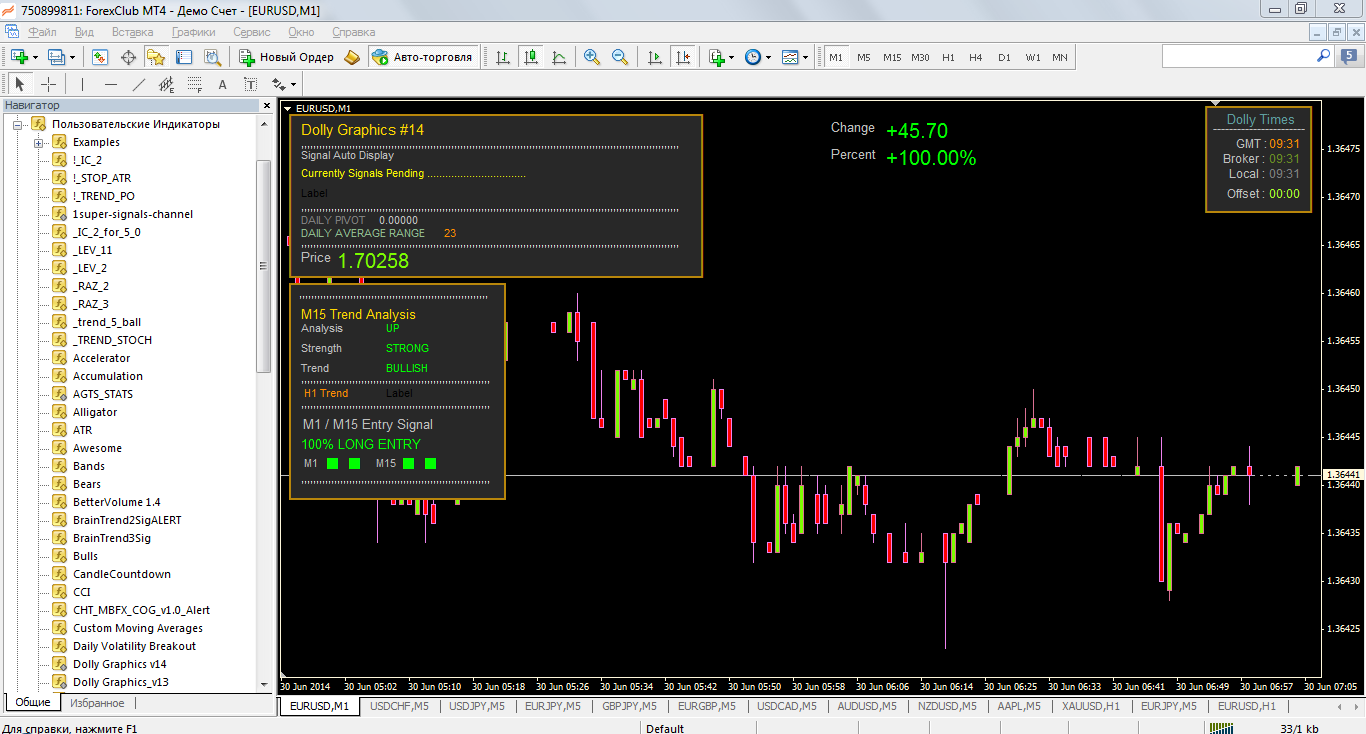Click the Zoom Out magnifier icon
Screen dimensions: 1366x734
pyautogui.click(x=620, y=57)
